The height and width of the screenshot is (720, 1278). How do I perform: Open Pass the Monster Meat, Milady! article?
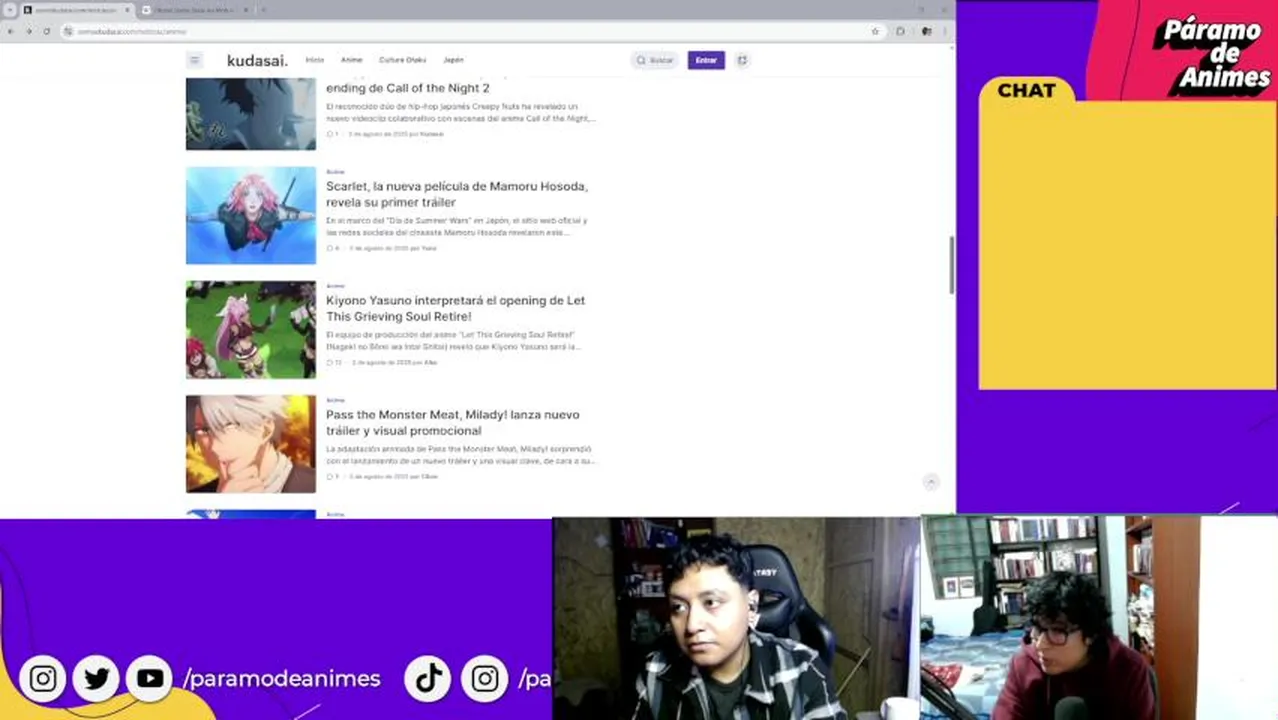[452, 422]
